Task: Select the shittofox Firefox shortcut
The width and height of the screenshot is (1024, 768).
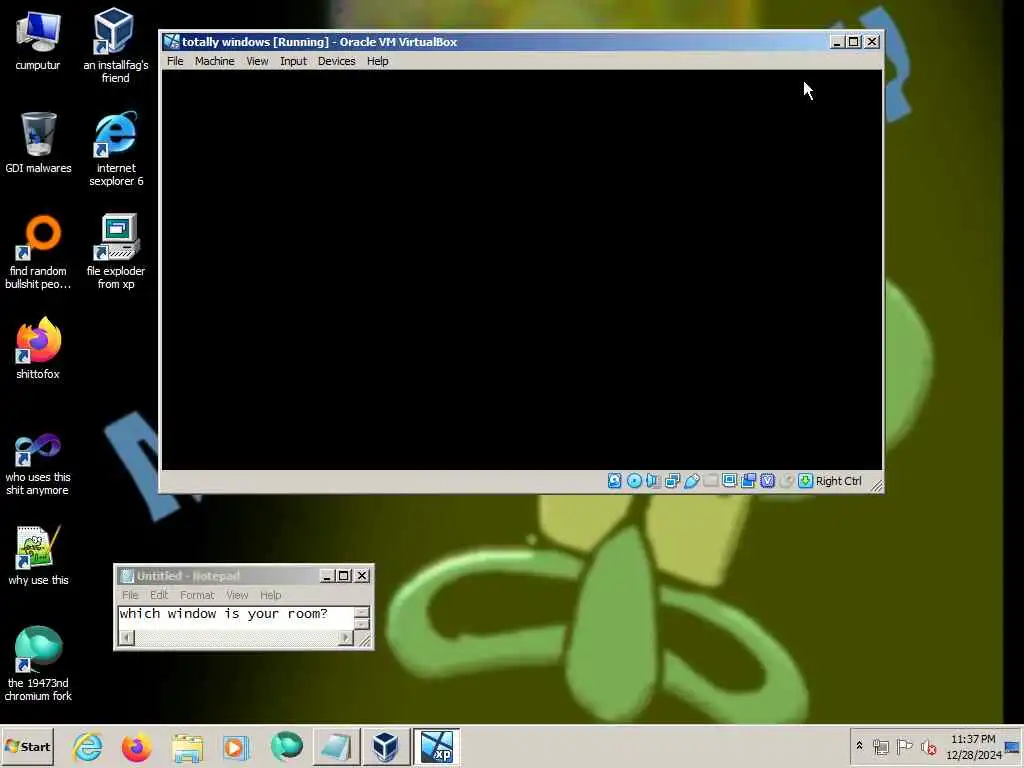Action: 38,348
